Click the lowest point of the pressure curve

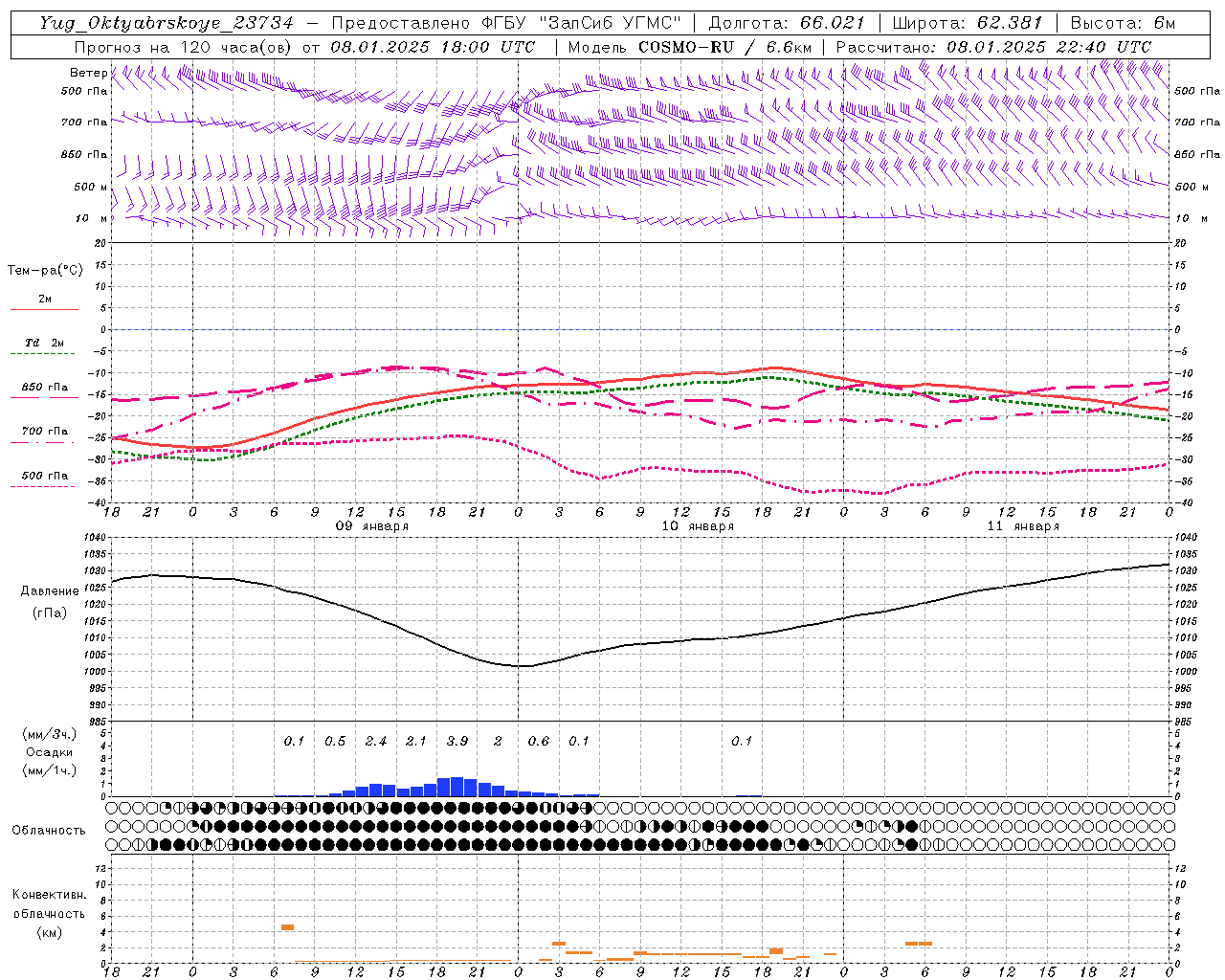(519, 665)
